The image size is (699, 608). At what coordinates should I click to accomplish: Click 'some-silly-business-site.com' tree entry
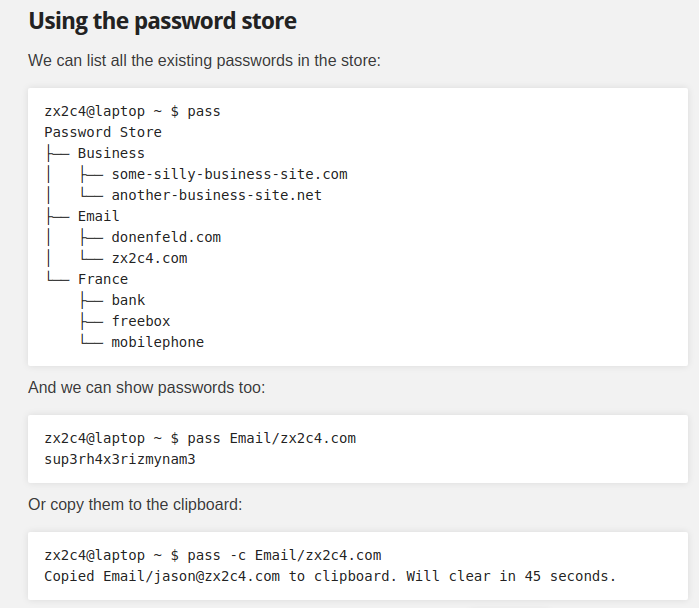pos(230,174)
